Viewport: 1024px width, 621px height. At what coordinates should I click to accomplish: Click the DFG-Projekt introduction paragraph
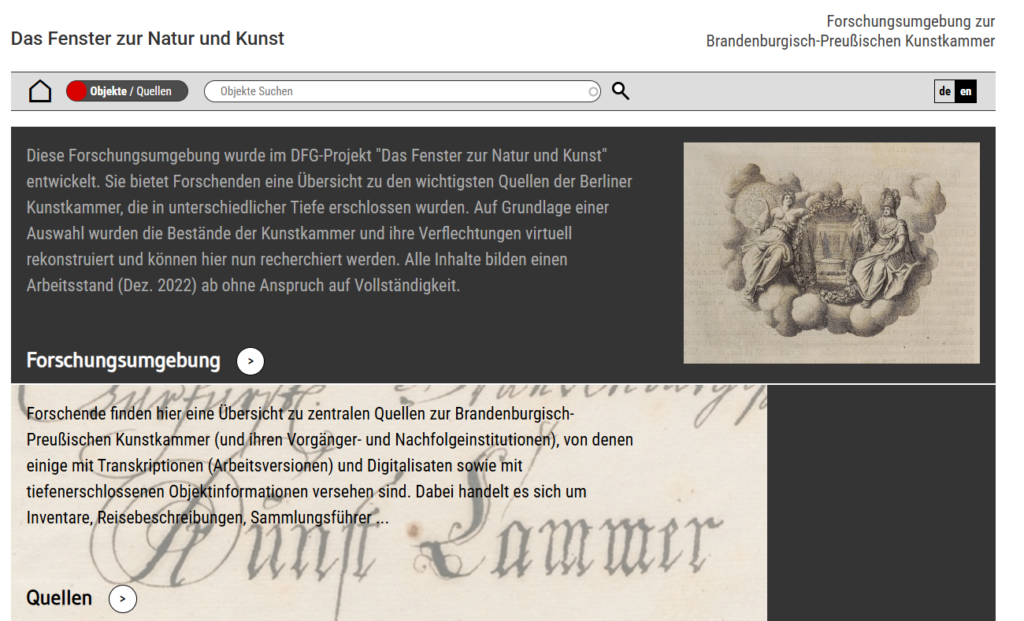pyautogui.click(x=330, y=220)
